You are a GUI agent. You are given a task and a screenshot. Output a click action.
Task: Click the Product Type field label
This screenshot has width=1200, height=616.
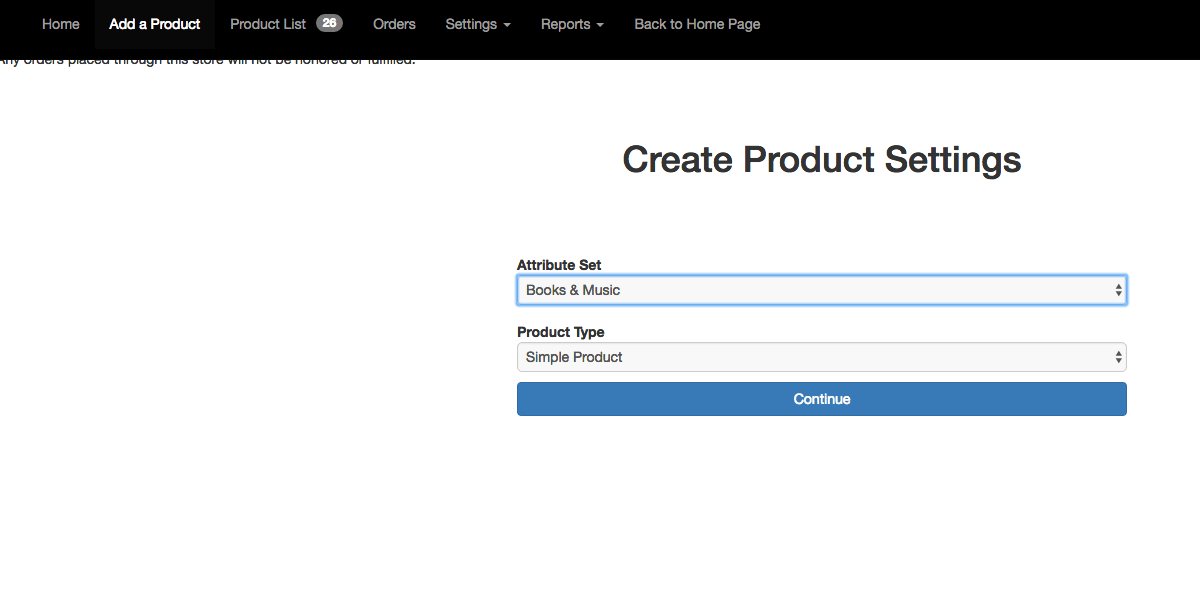560,332
